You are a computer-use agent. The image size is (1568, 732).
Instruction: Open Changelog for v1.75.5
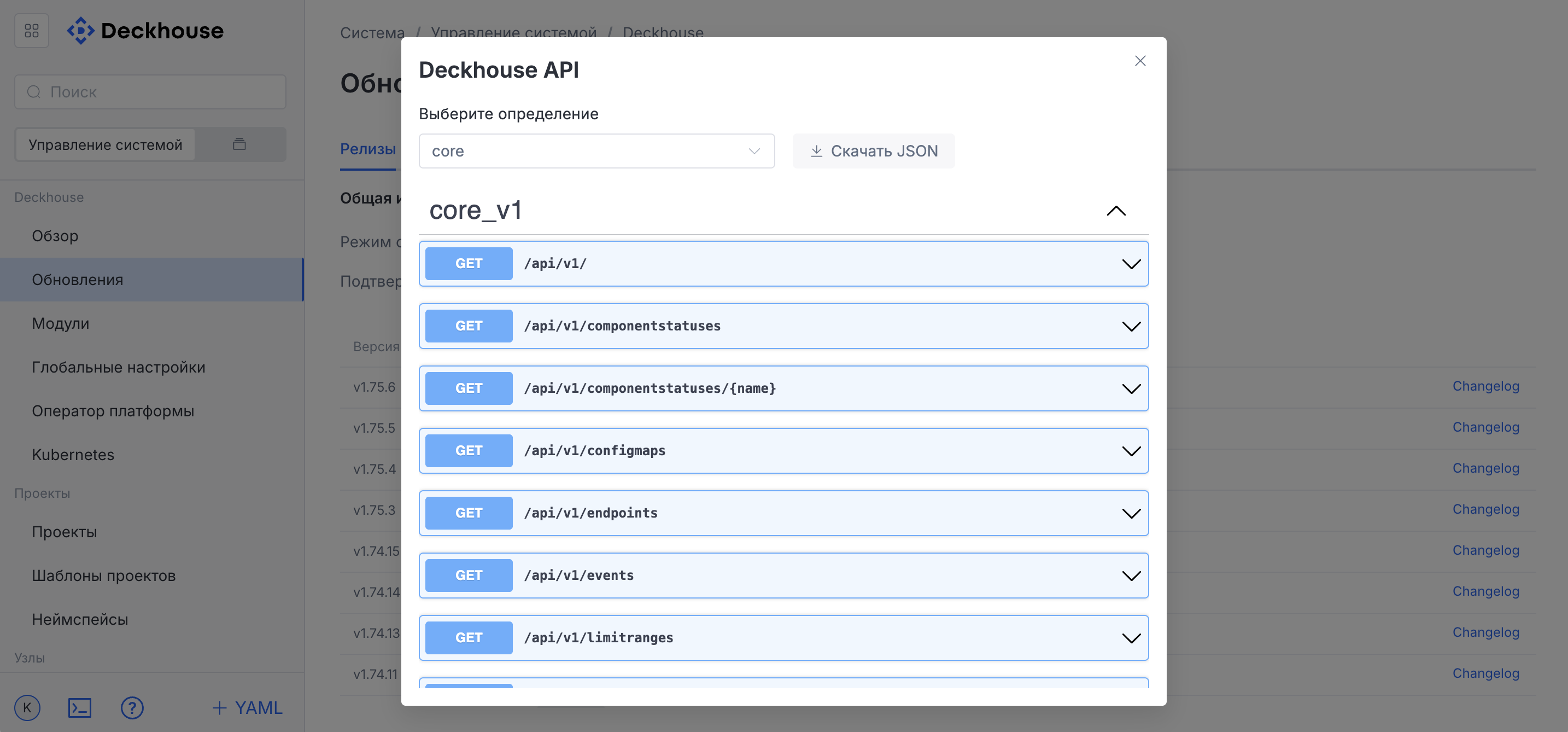[x=1486, y=427]
